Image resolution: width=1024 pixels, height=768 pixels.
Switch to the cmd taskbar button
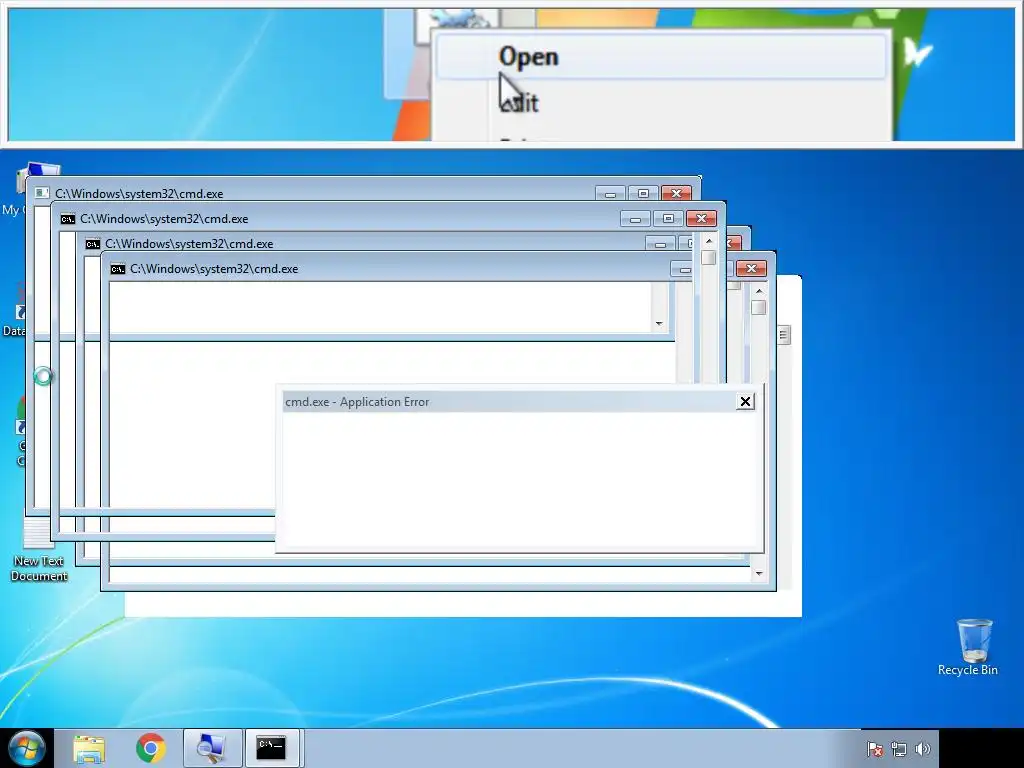click(271, 748)
